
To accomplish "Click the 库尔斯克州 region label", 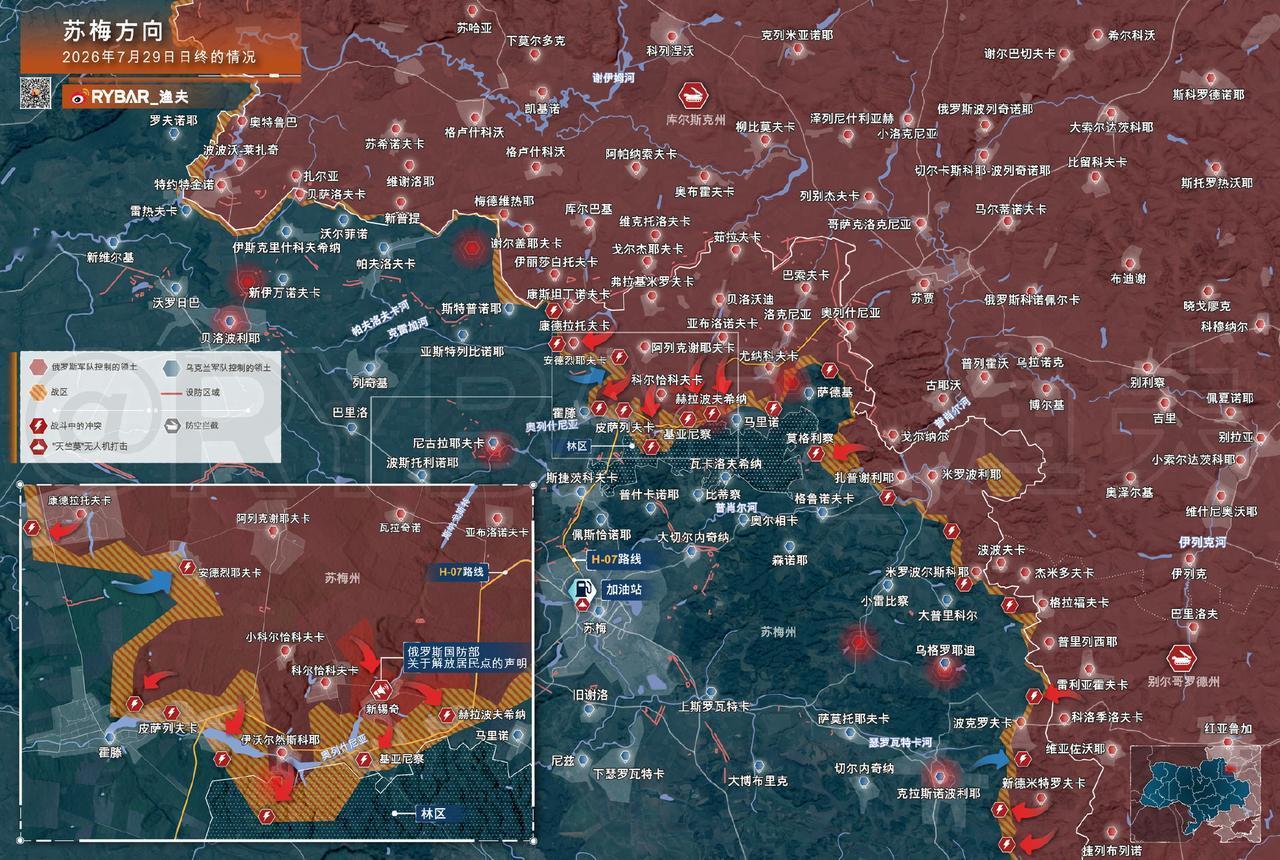I will click(x=695, y=119).
